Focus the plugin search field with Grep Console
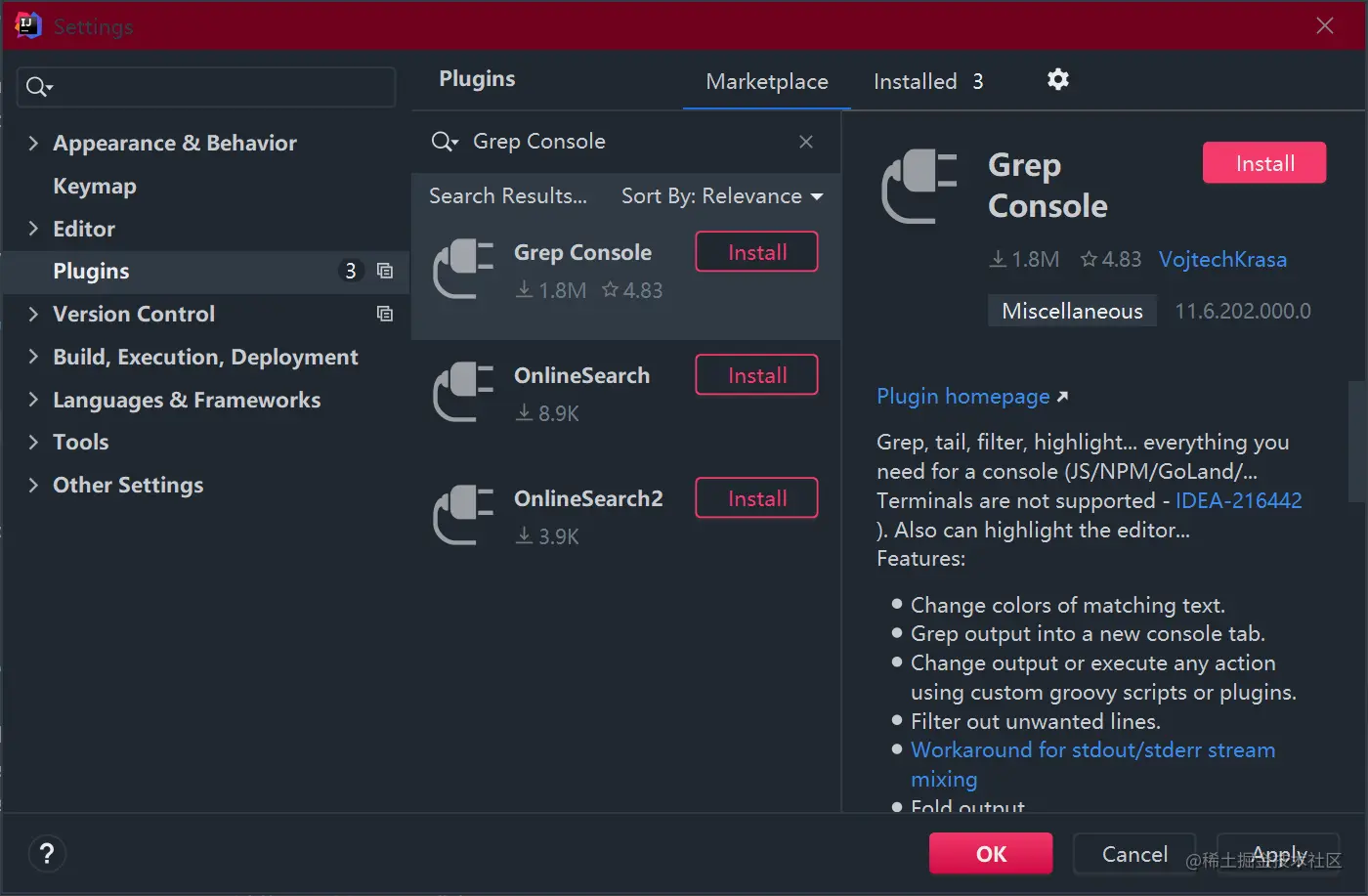This screenshot has height=896, width=1368. click(x=626, y=142)
